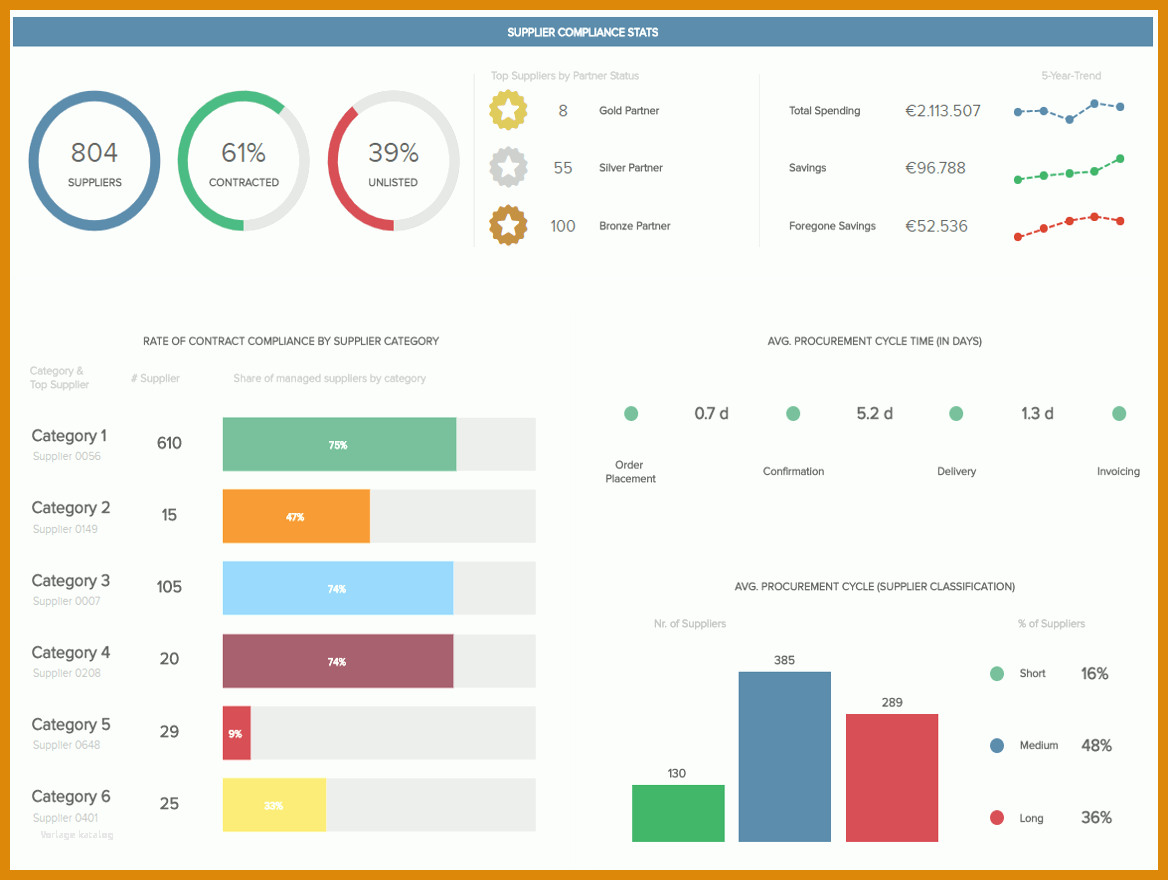Click the Savings value €96.788
Viewport: 1168px width, 880px height.
936,168
